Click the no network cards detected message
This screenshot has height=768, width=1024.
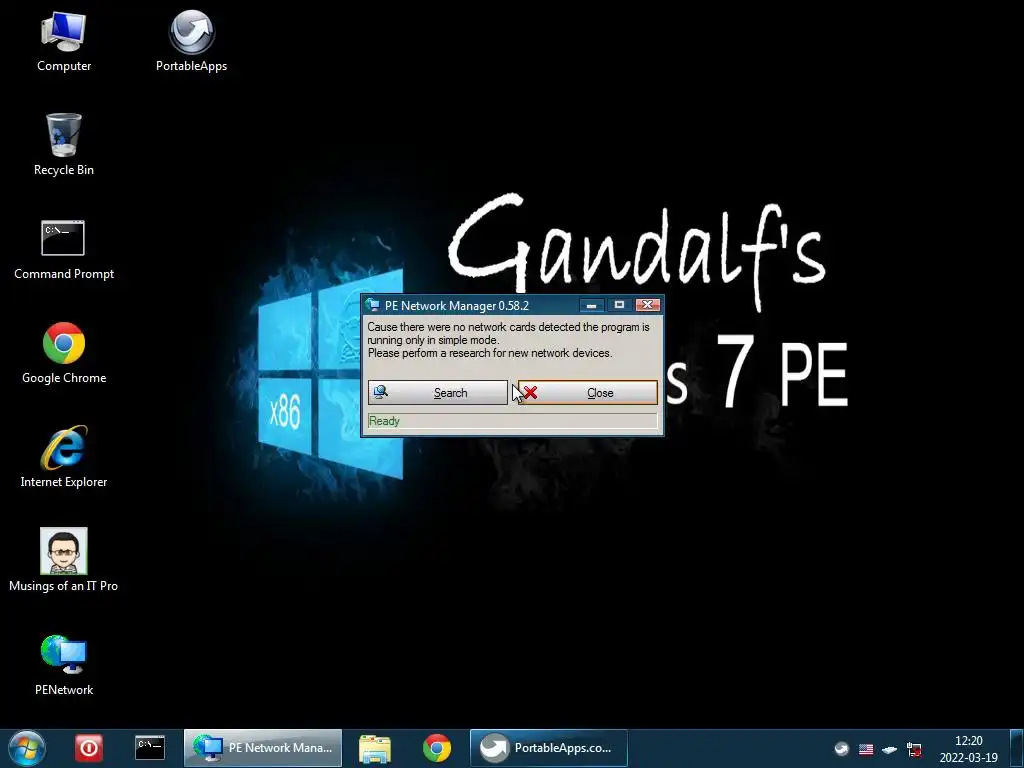click(508, 340)
